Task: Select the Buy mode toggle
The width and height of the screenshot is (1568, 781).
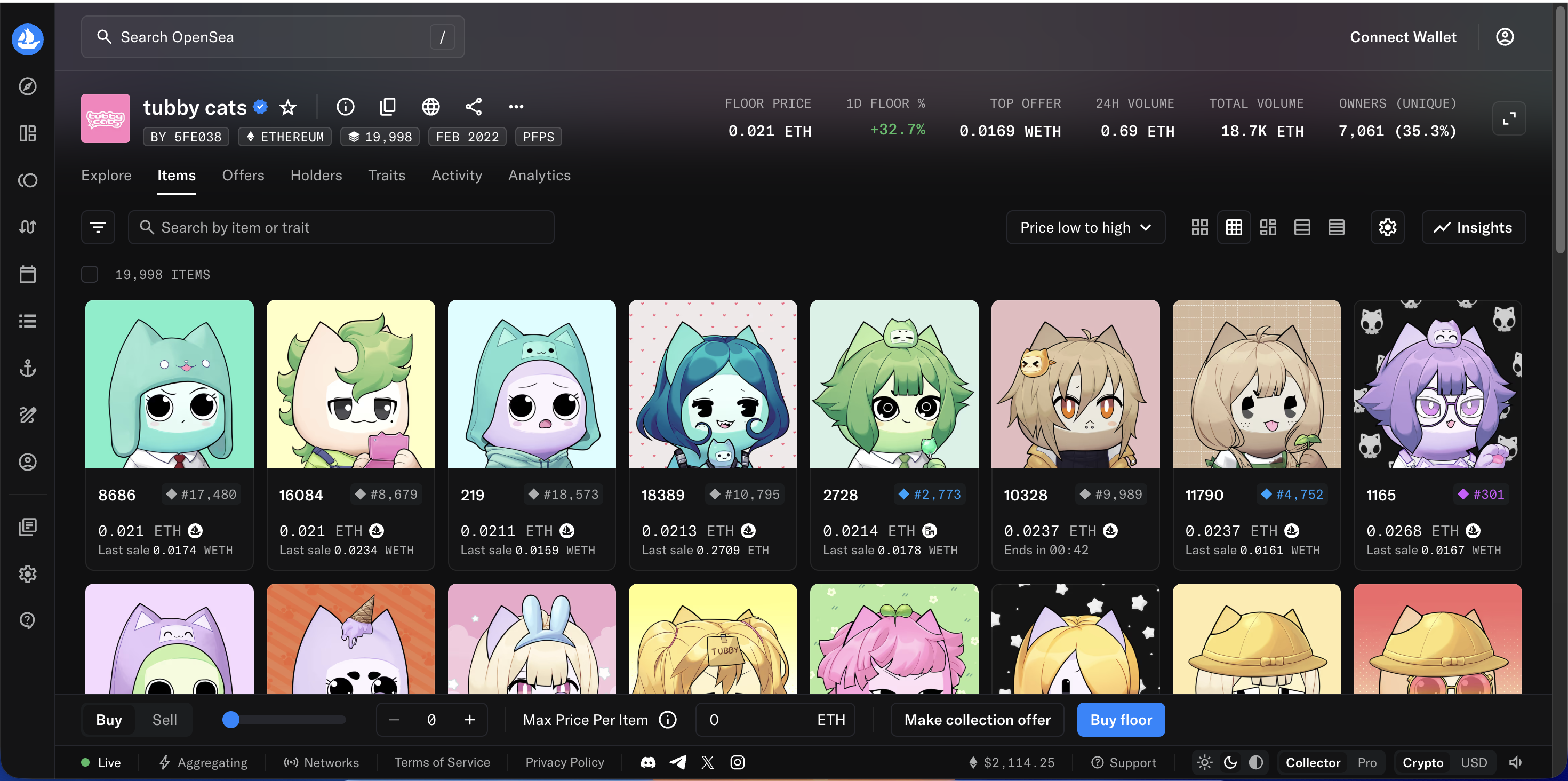Action: (109, 720)
